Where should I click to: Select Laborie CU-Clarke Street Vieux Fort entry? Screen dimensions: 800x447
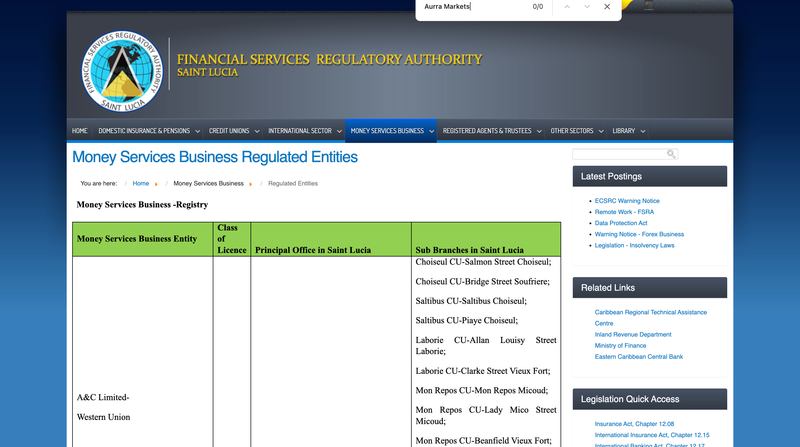coord(483,371)
